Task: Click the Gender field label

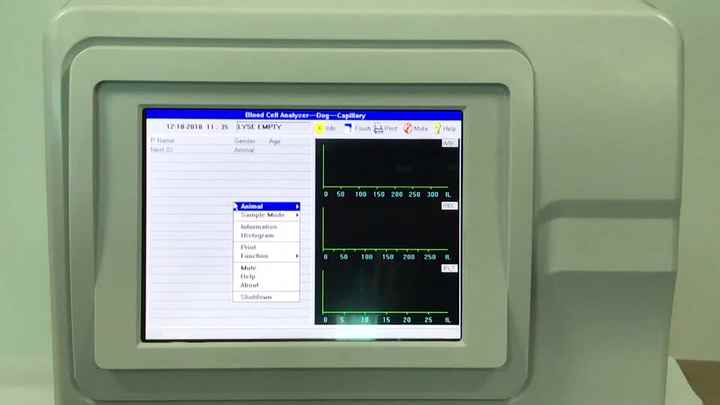Action: 244,141
